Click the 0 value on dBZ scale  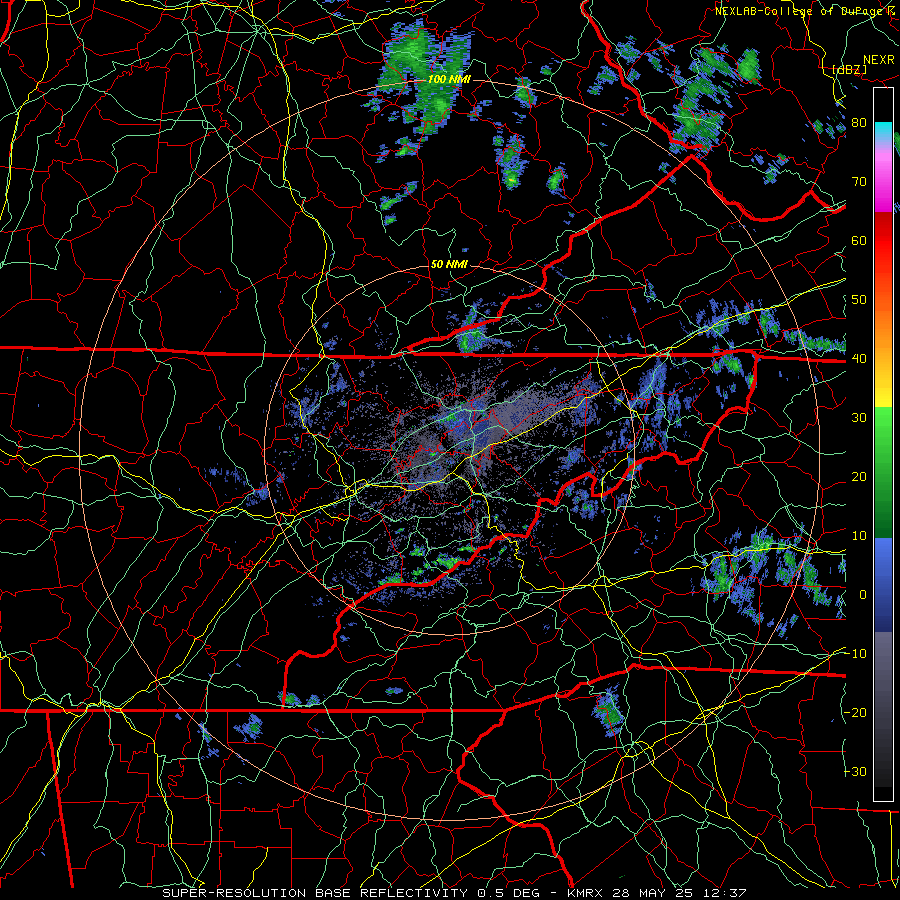coord(863,595)
